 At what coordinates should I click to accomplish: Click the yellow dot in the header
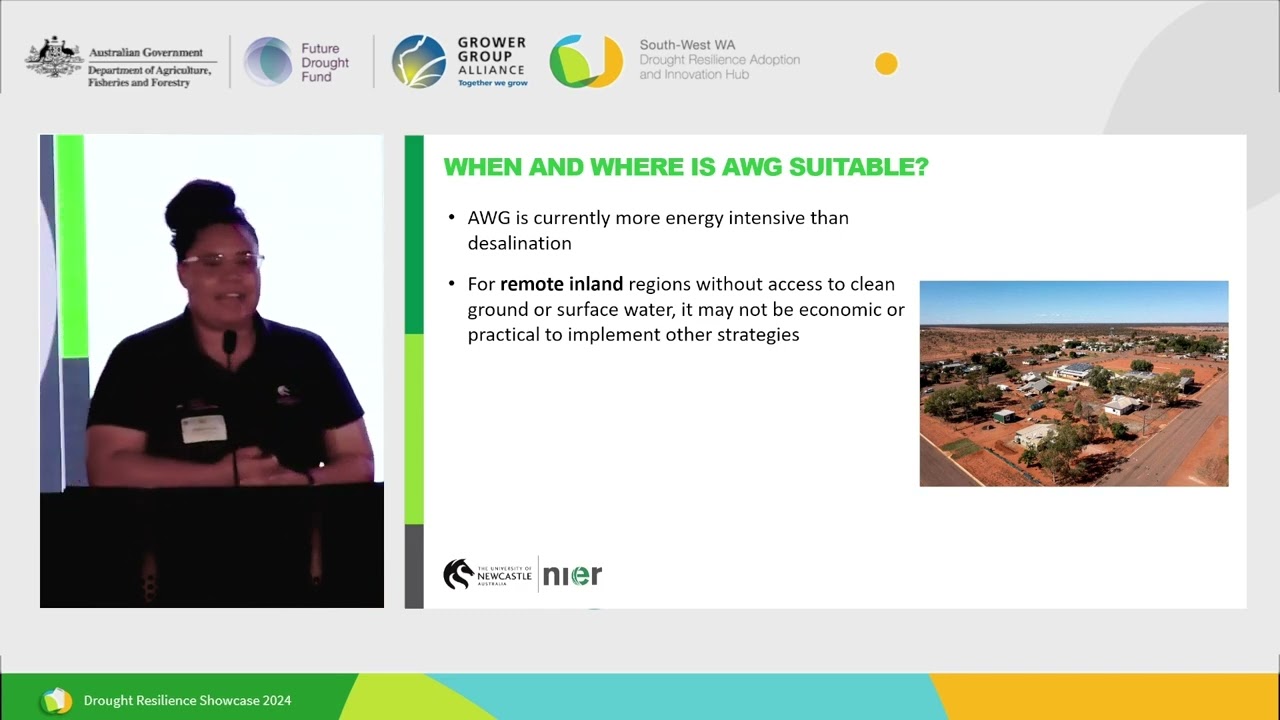tap(886, 64)
